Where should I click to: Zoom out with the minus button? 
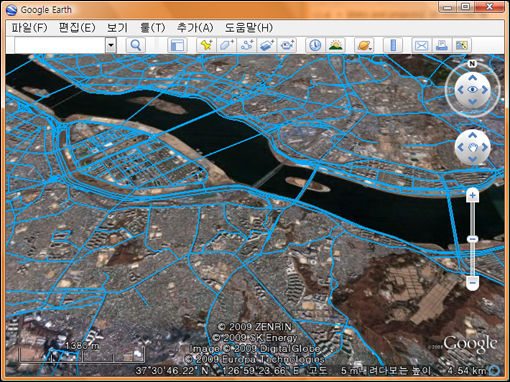click(x=472, y=283)
